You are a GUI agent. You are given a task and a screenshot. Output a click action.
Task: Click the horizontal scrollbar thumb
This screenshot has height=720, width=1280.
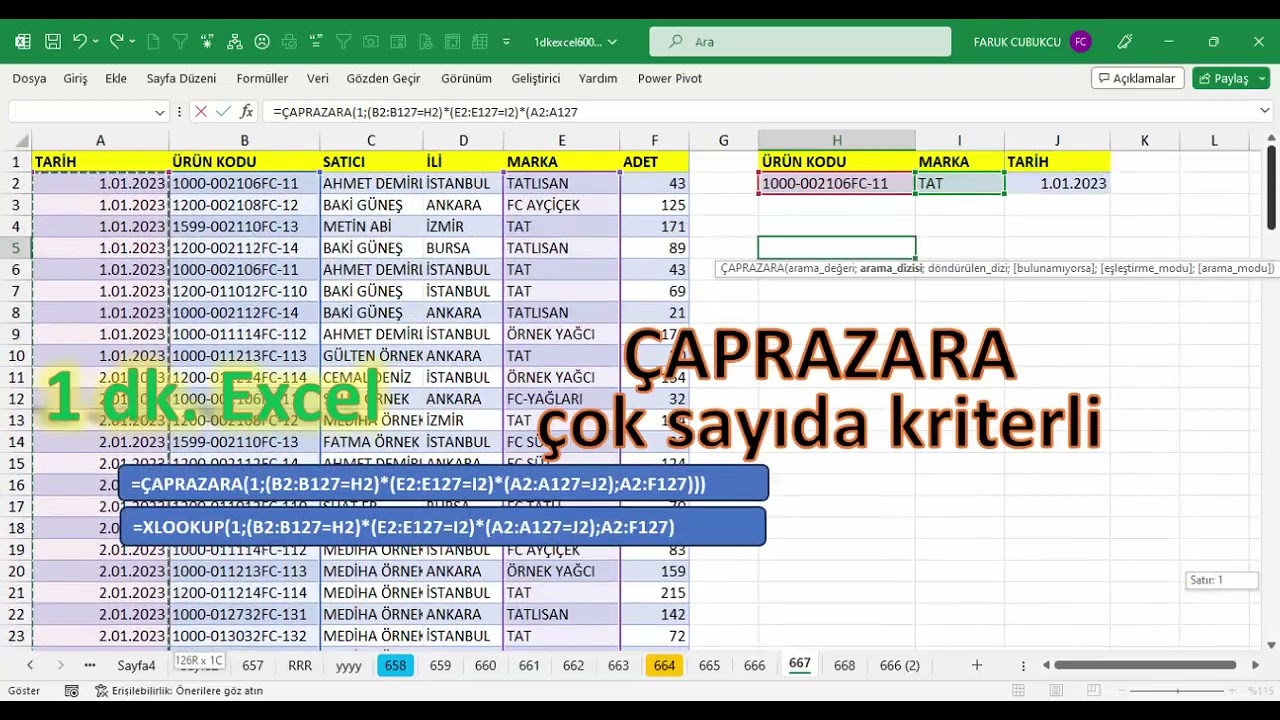pos(1144,665)
